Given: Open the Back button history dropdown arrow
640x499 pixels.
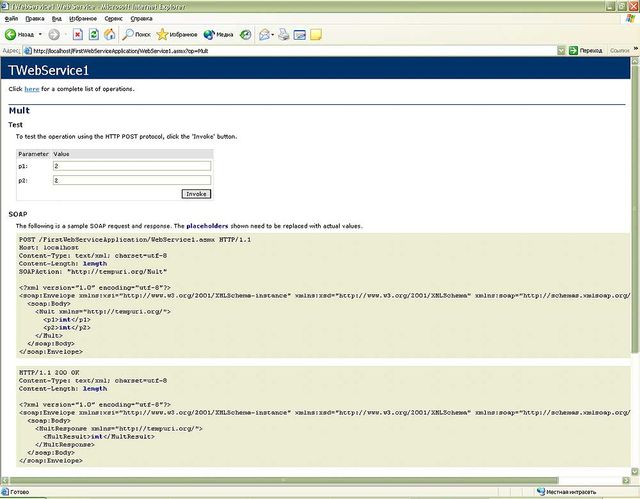Looking at the screenshot, I should (40, 35).
